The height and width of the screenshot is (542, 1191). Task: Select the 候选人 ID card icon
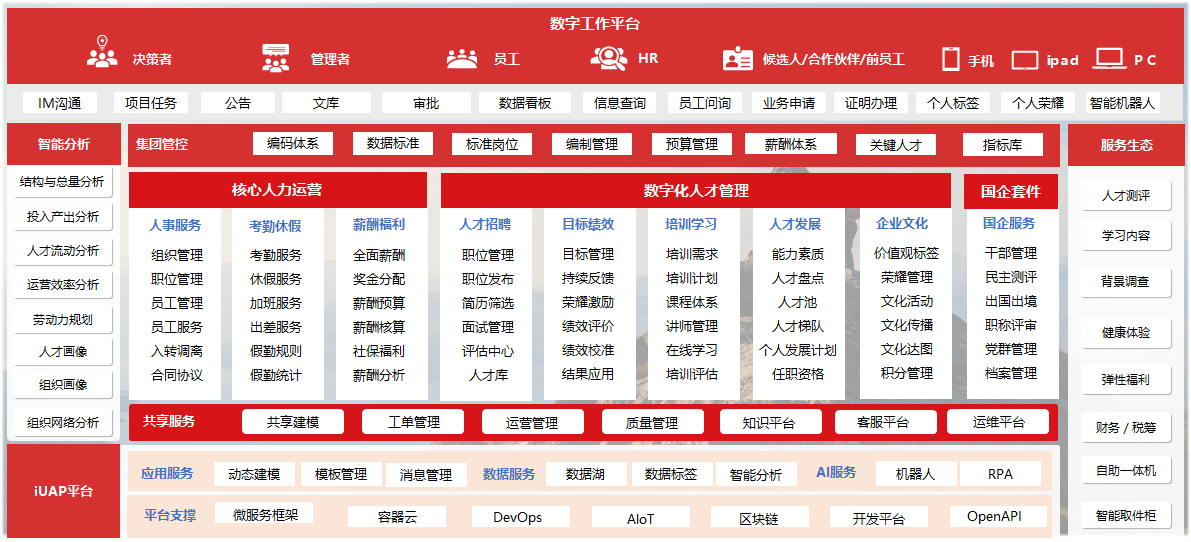point(737,59)
